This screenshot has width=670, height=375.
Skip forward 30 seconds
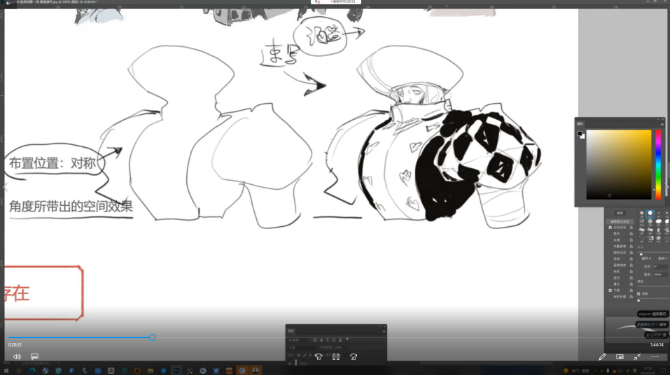[353, 357]
